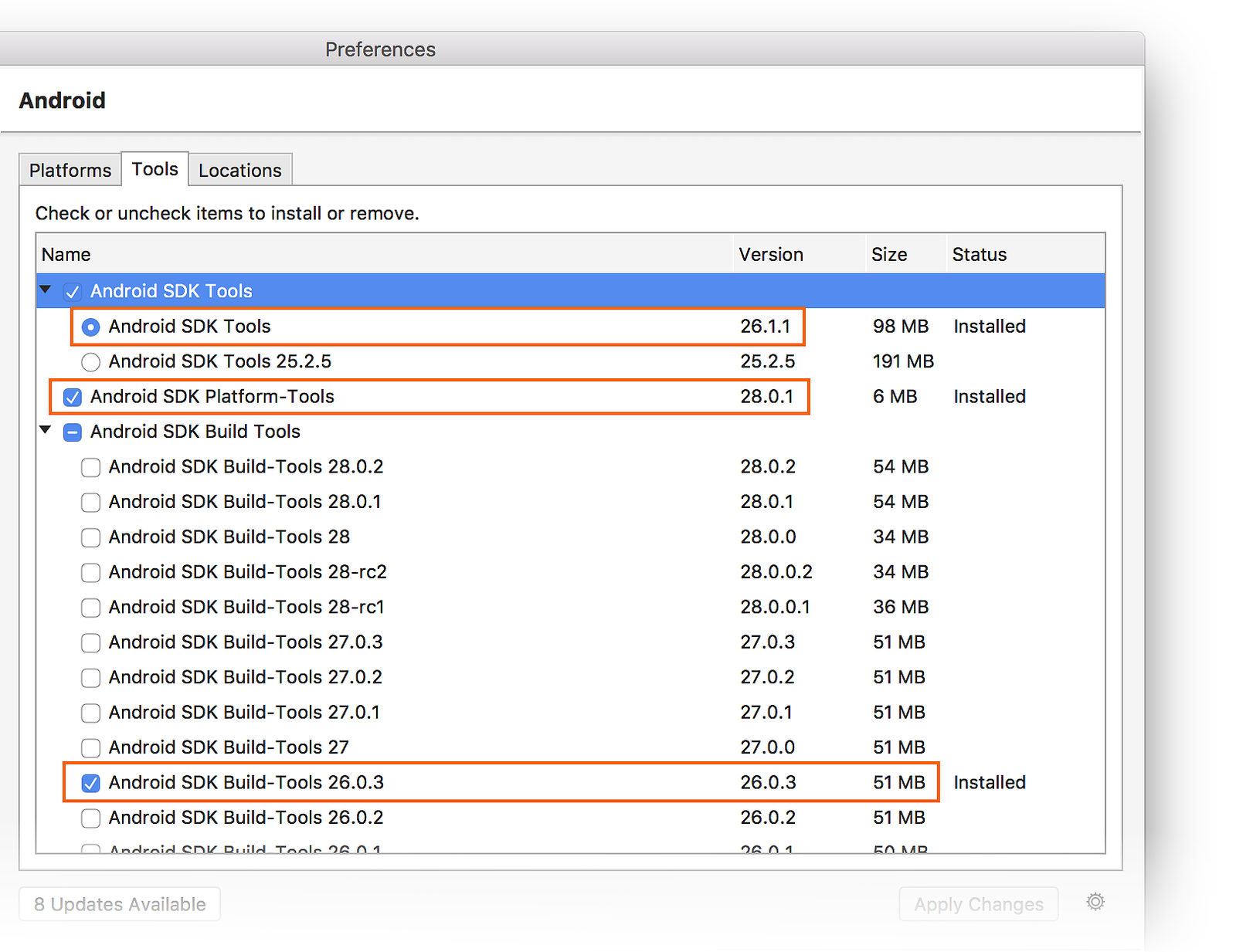Uncheck Android SDK Build-Tools 26.0.3
Viewport: 1236px width, 952px height.
[90, 782]
